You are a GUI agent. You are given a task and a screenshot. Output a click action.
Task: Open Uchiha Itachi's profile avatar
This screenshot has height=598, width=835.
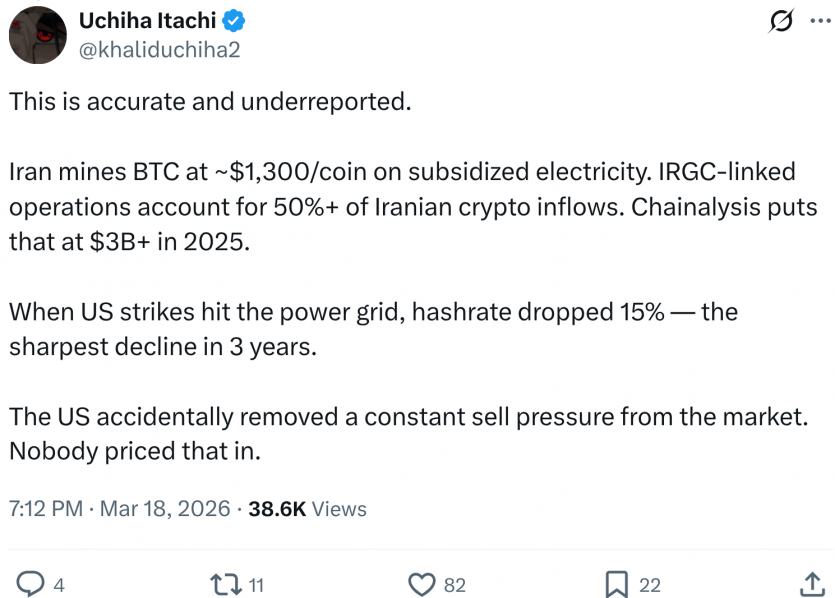[x=37, y=33]
